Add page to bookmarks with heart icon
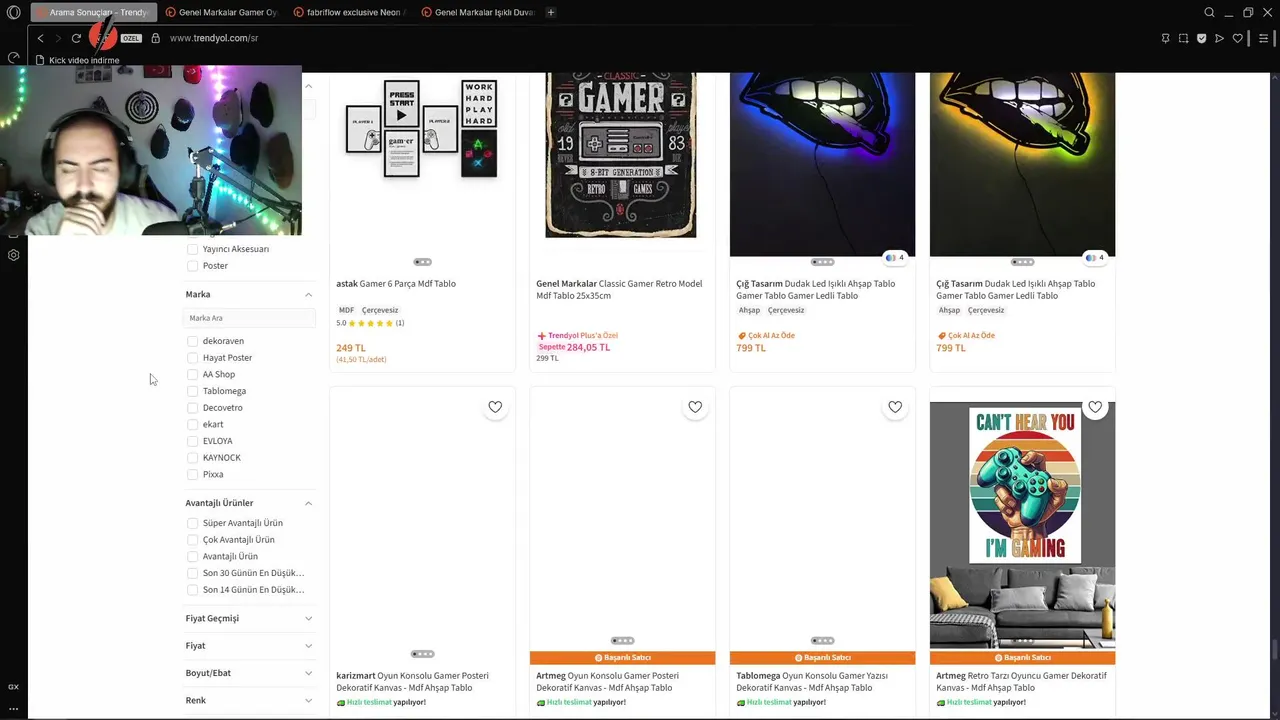This screenshot has height=720, width=1280. pyautogui.click(x=1237, y=38)
